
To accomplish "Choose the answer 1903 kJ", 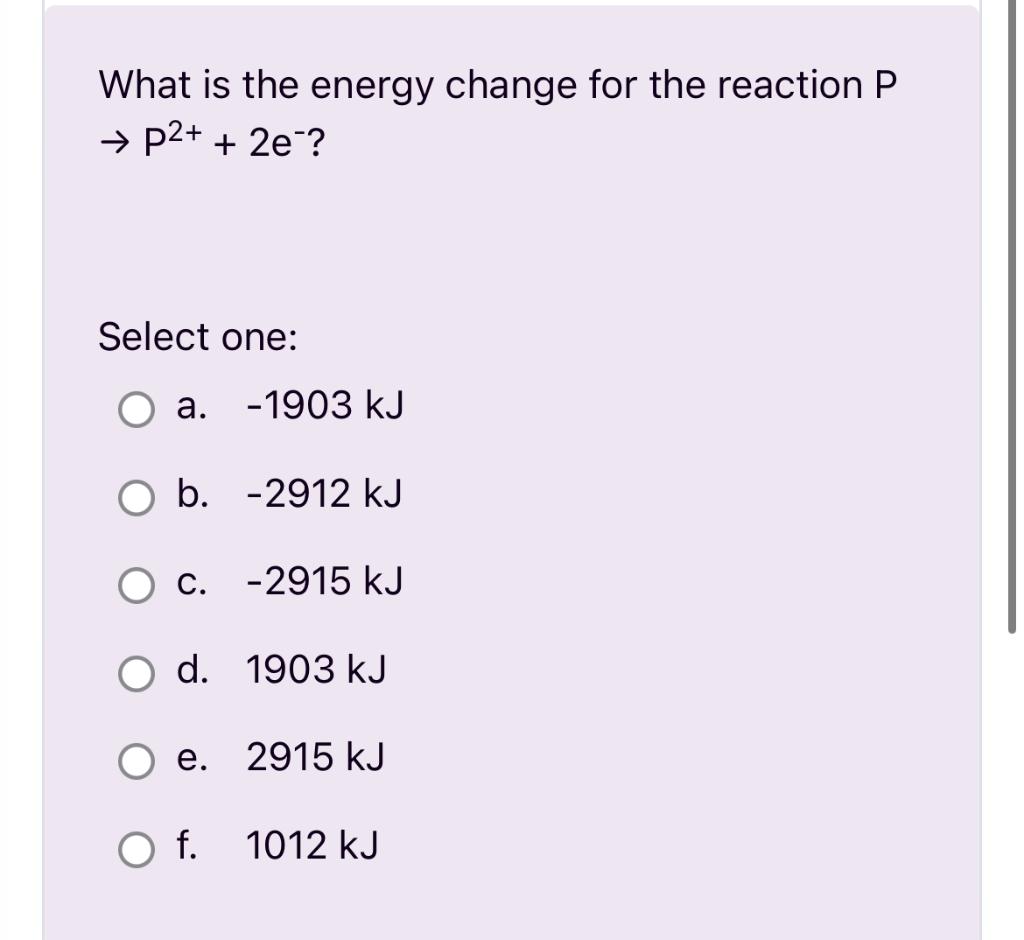I will click(318, 672).
